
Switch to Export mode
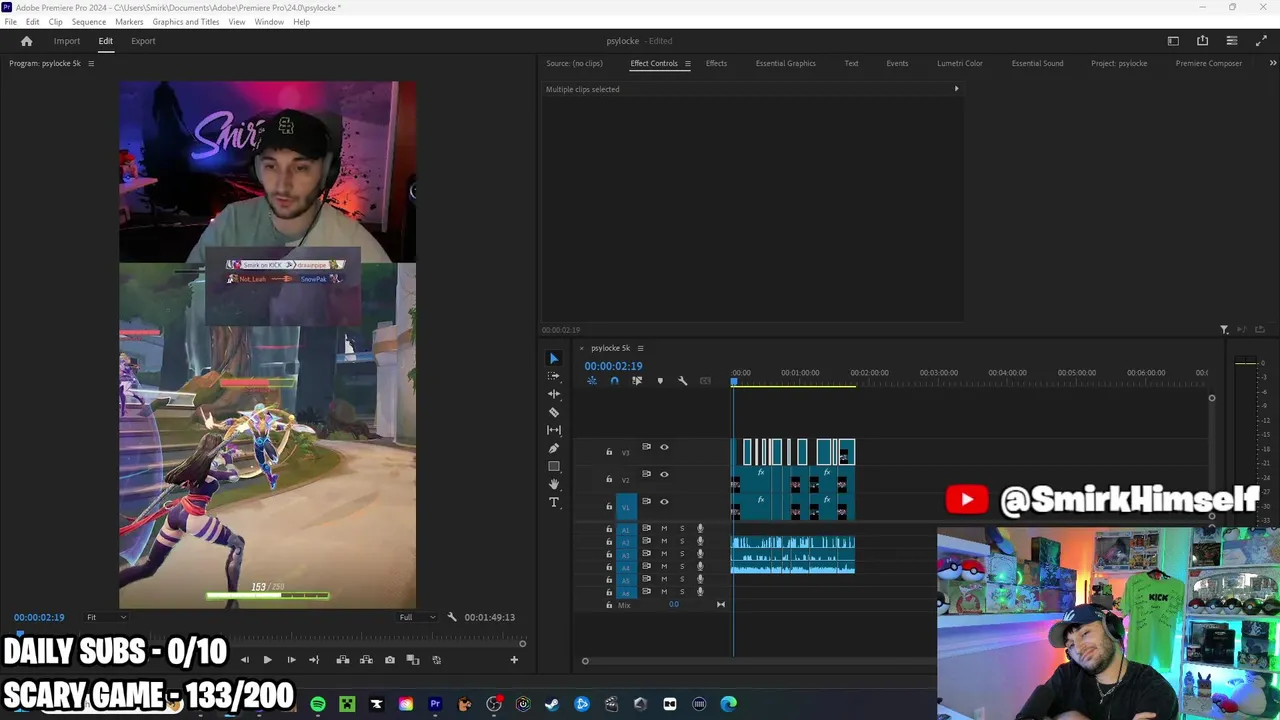(143, 41)
